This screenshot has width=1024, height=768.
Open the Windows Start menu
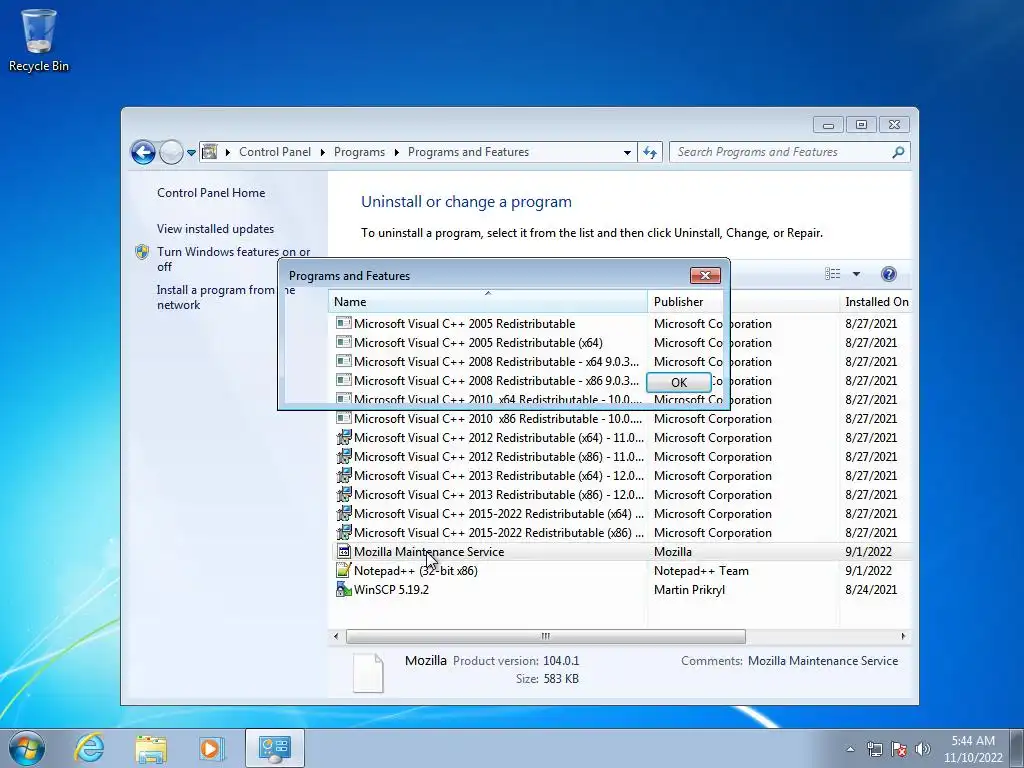(x=27, y=748)
